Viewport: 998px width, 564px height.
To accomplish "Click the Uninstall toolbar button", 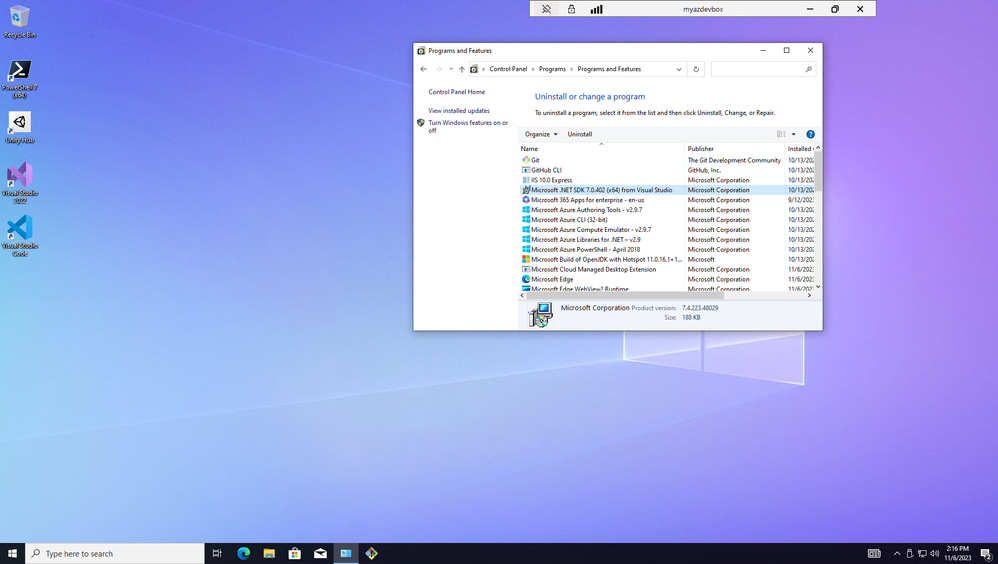I will point(580,134).
